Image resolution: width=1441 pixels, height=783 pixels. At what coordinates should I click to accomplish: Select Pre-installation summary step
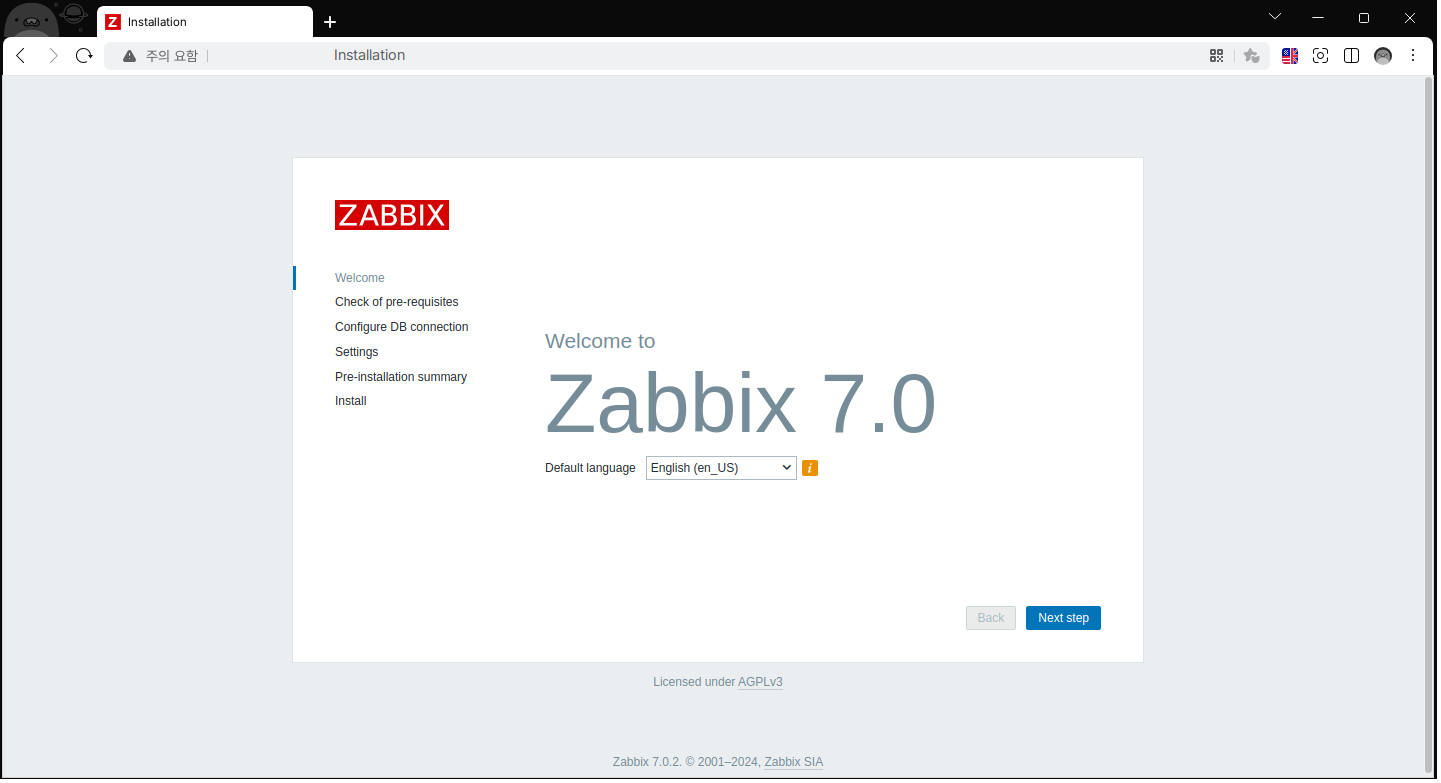tap(401, 377)
